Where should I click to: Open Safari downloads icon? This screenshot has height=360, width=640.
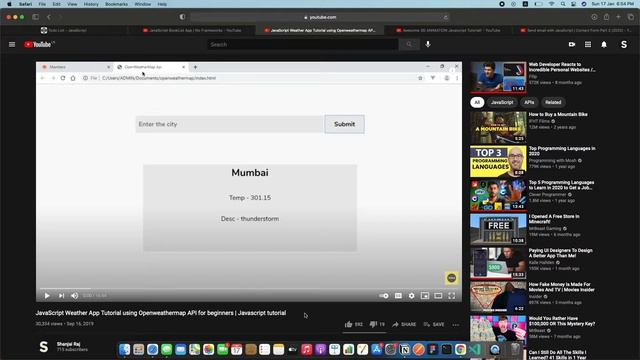594,17
